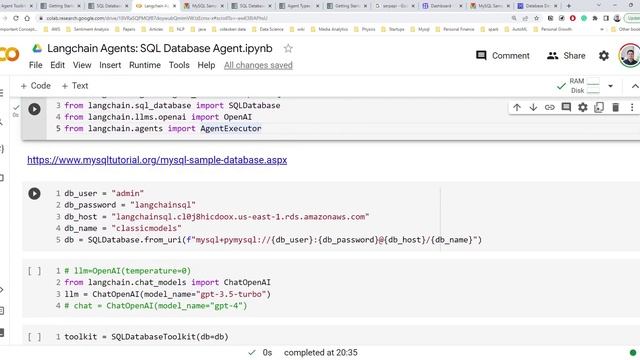Open the Tools menu
This screenshot has width=640, height=360.
tap(179, 65)
